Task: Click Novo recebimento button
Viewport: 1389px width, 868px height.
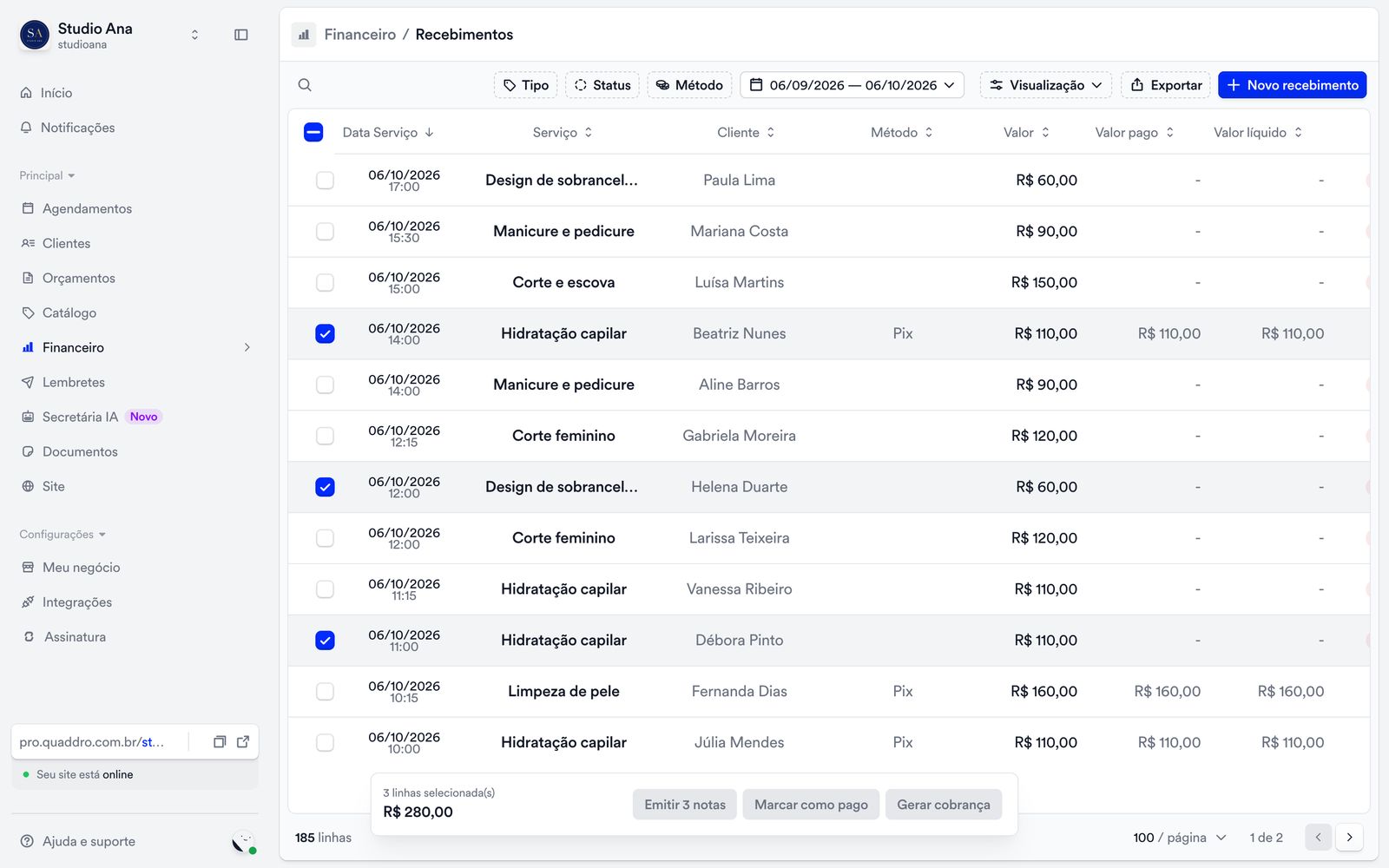Action: point(1293,85)
